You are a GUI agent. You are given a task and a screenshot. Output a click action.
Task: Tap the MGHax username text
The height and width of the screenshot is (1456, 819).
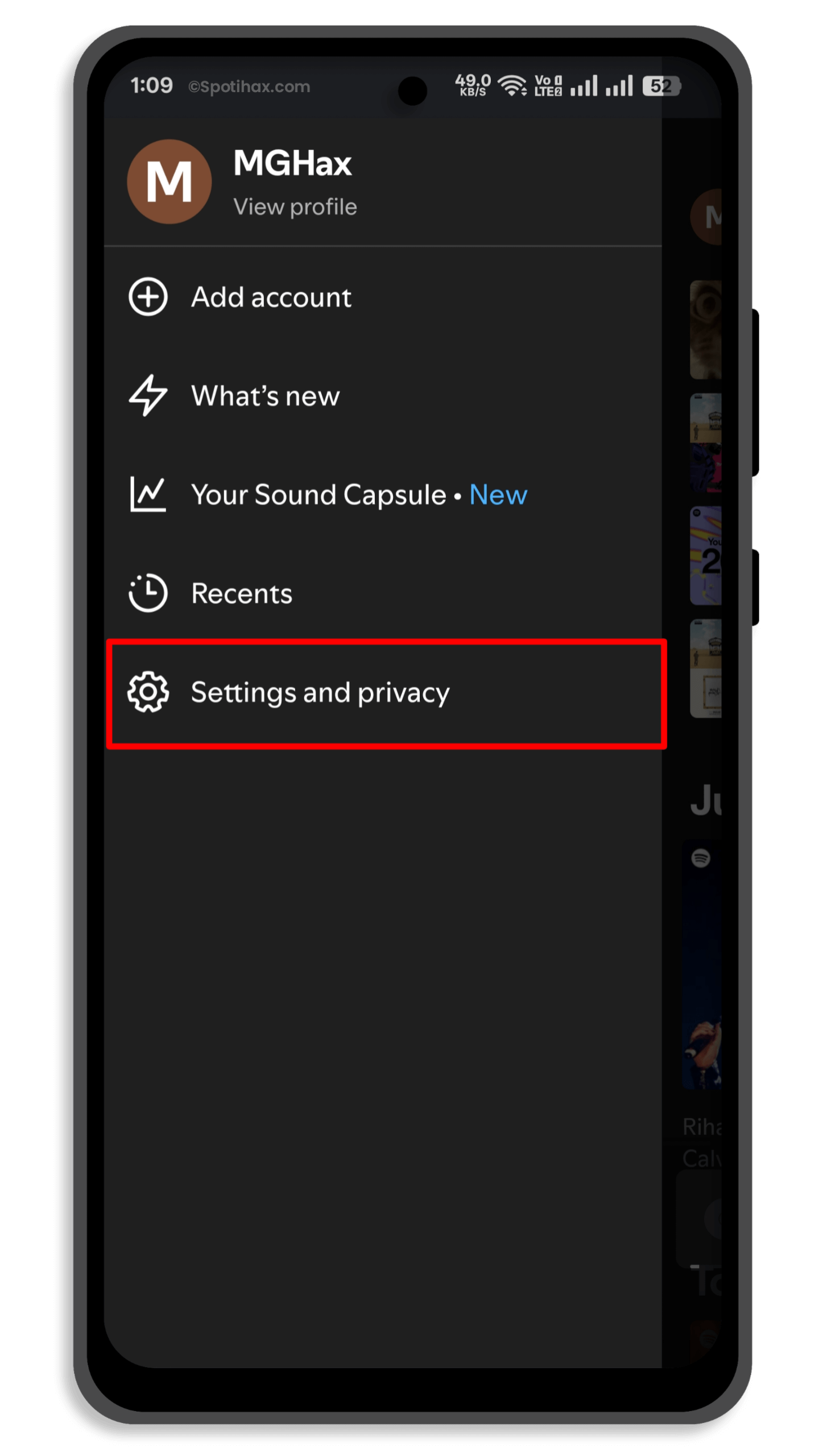[292, 163]
